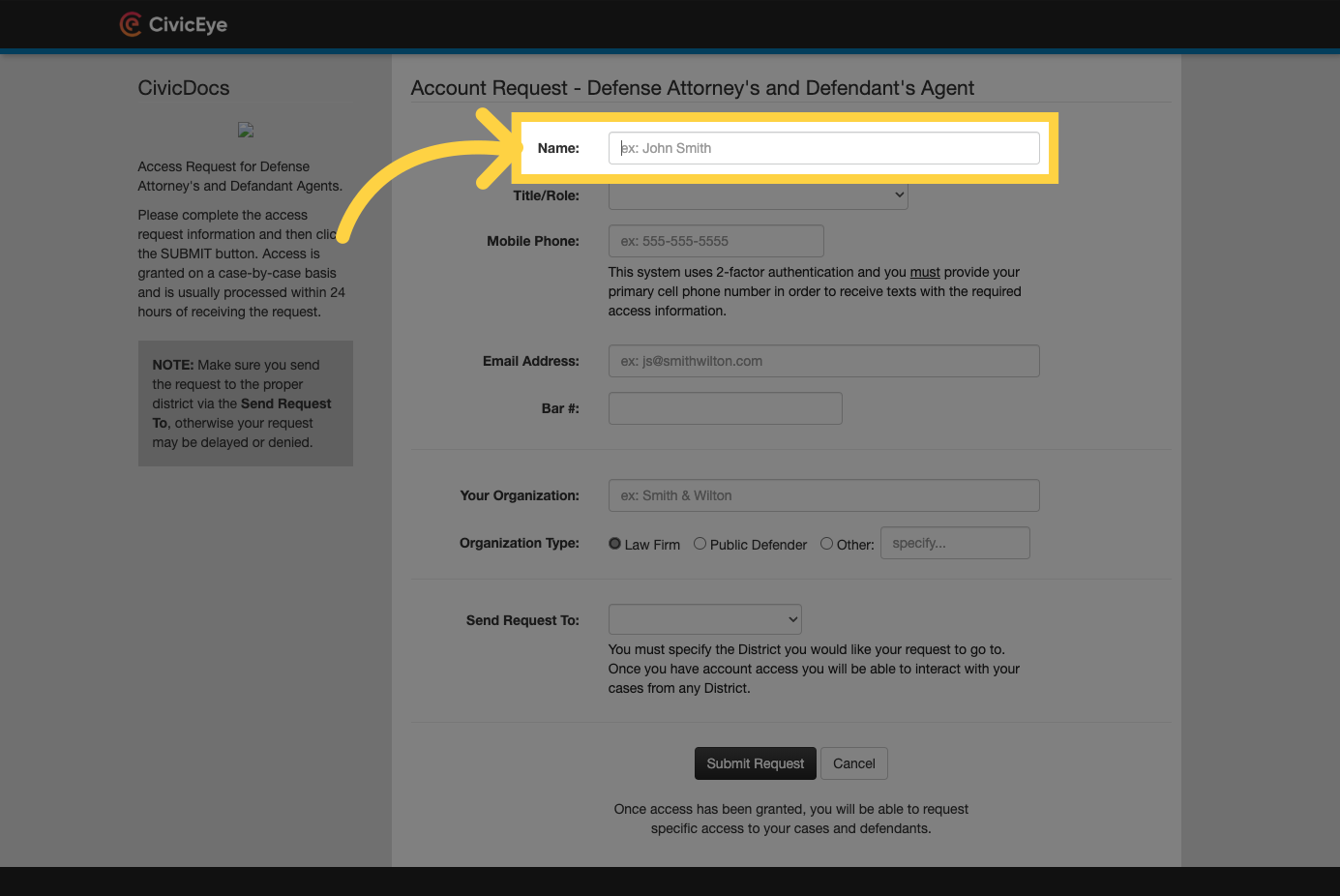Click the Bar # label
The width and height of the screenshot is (1340, 896).
point(560,408)
